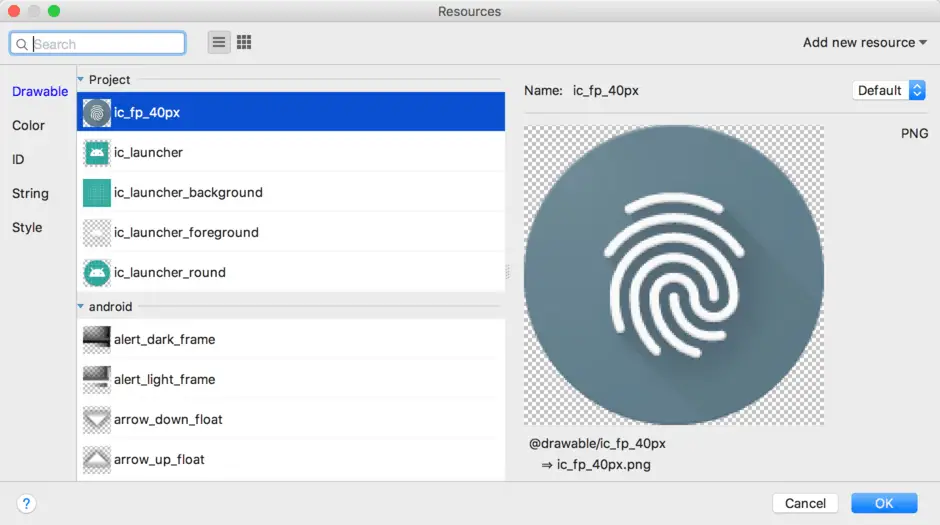This screenshot has height=525, width=940.
Task: Collapse the Project resources section
Action: coord(81,80)
